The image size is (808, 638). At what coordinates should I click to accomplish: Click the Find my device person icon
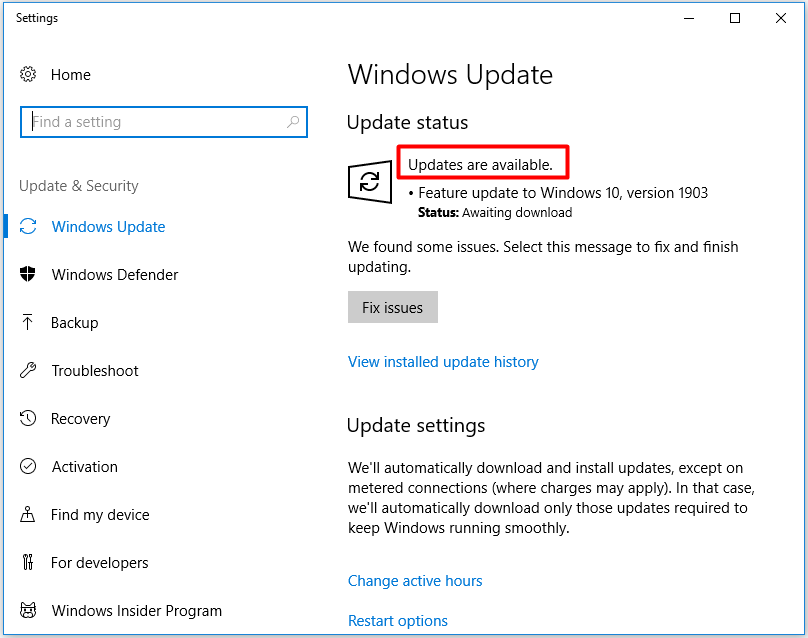coord(28,514)
